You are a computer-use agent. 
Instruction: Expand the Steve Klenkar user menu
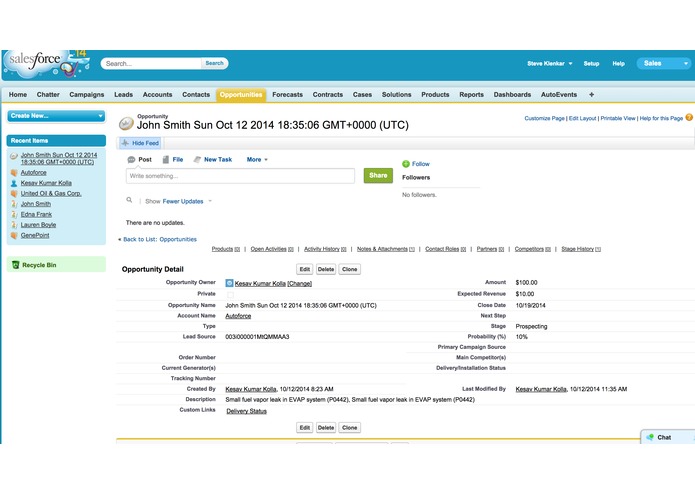[550, 64]
